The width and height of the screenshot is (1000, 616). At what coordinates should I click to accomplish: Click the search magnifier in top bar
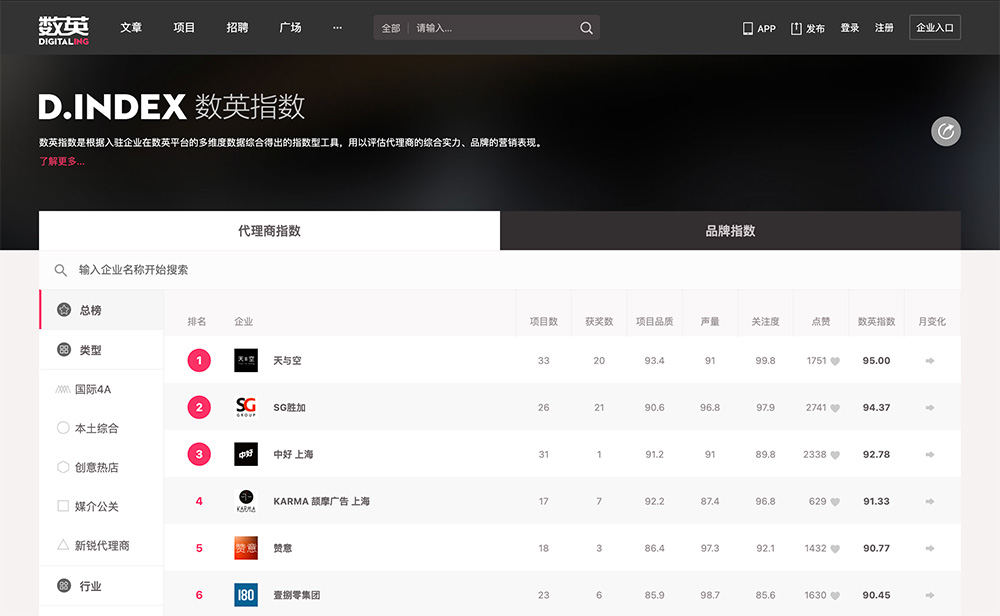[586, 28]
